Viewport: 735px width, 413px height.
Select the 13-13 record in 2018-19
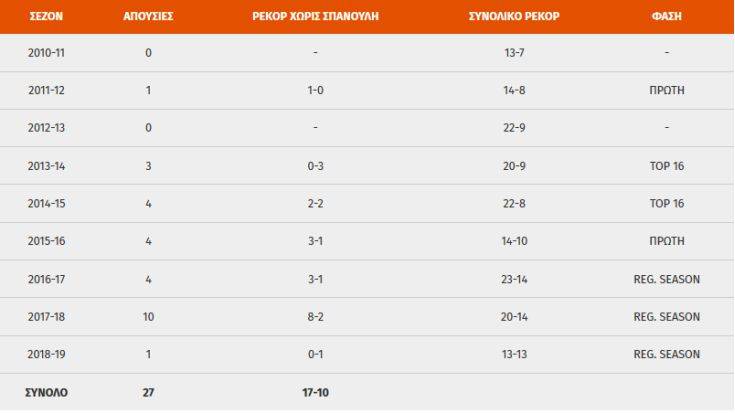(x=514, y=355)
